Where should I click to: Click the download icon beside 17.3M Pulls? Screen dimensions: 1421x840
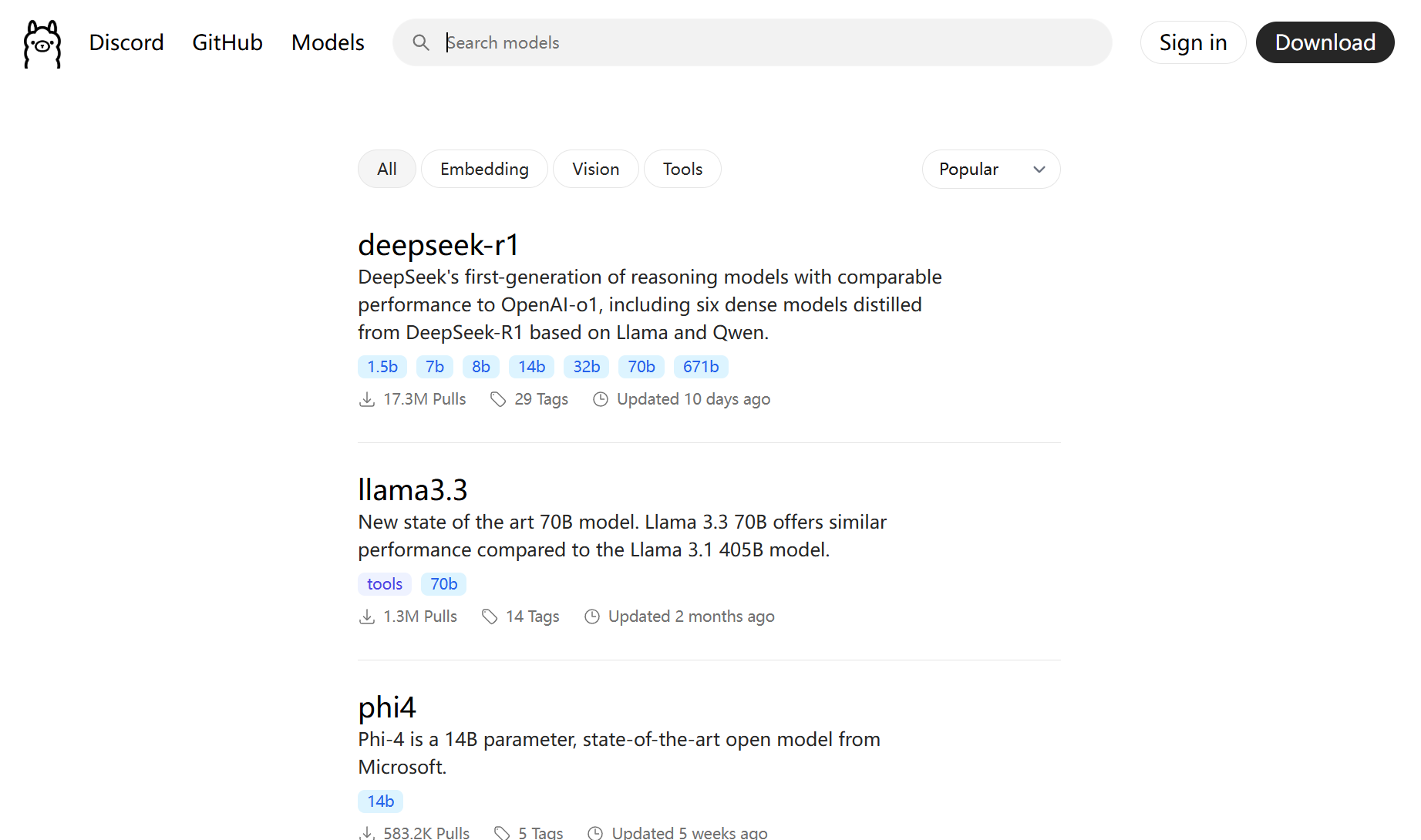[x=367, y=399]
